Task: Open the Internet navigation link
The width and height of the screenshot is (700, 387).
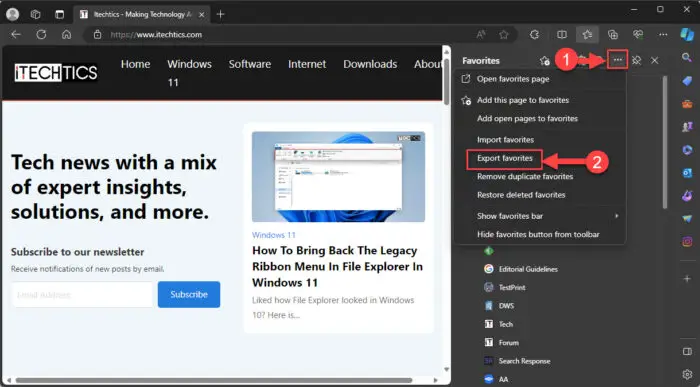Action: 307,64
